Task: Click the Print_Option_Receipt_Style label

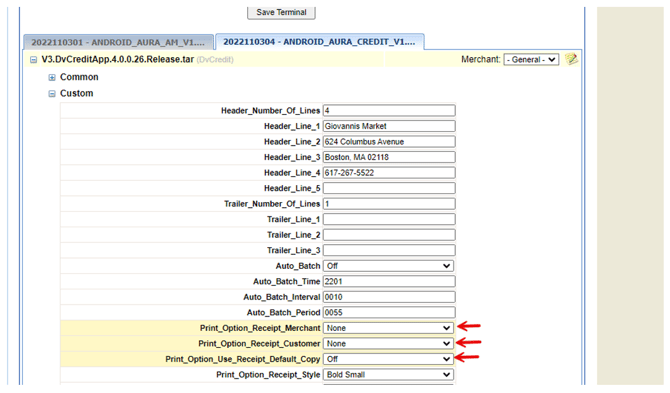Action: point(268,375)
